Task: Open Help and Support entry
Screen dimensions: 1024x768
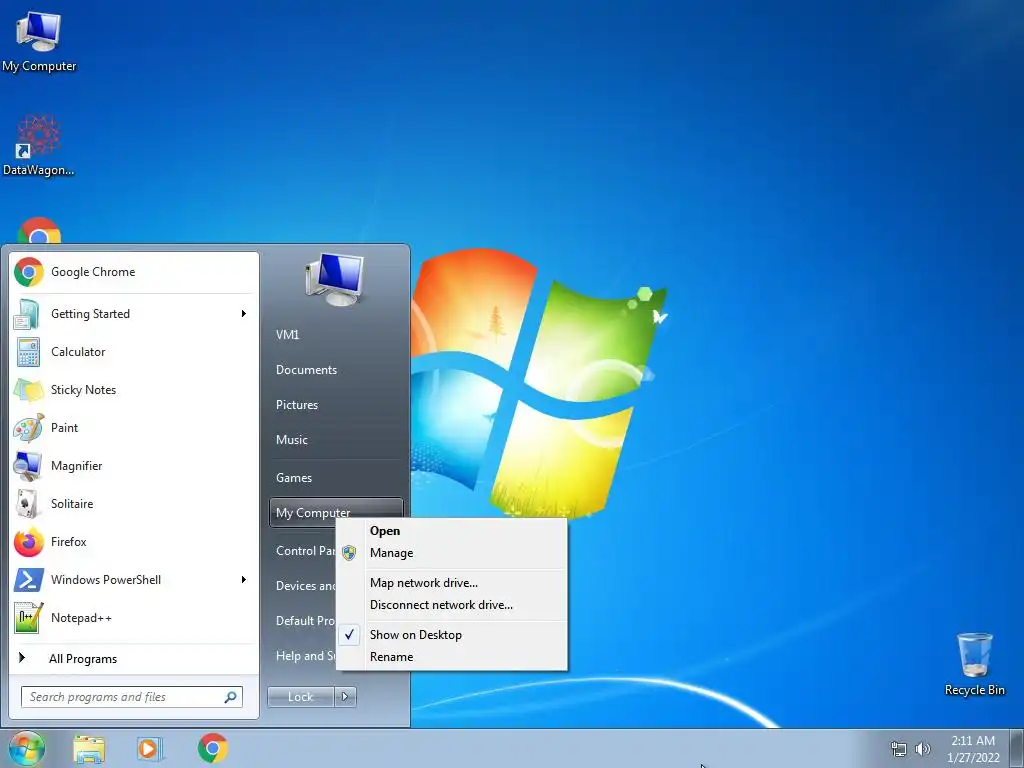Action: pos(305,656)
